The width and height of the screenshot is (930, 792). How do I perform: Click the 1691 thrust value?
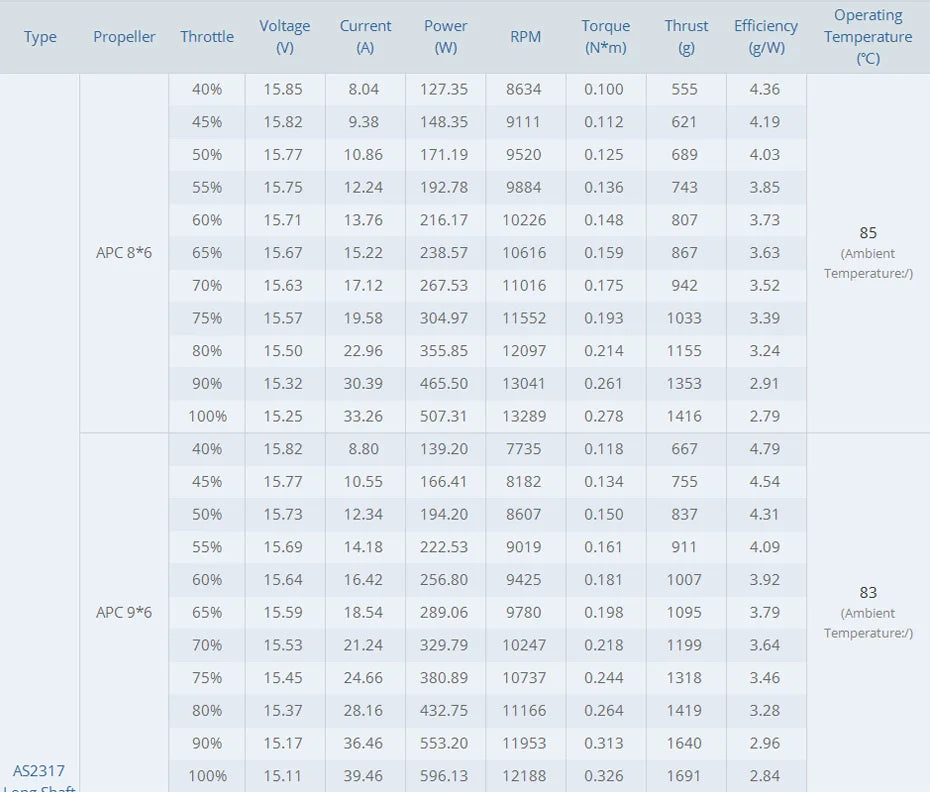684,776
